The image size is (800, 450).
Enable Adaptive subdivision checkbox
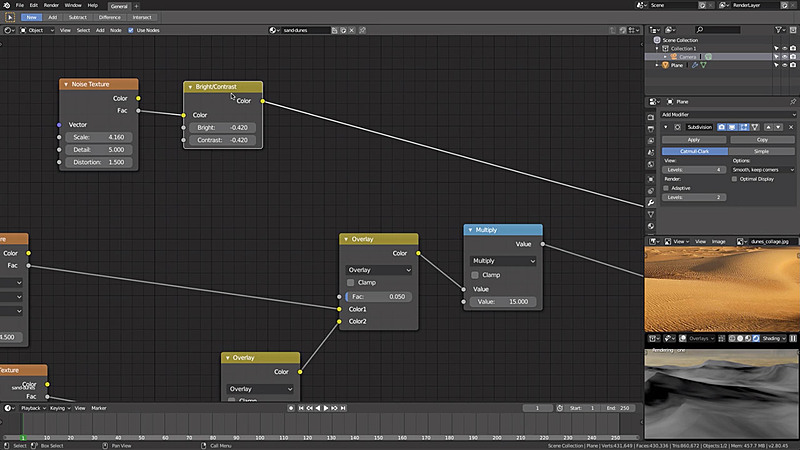coord(666,188)
